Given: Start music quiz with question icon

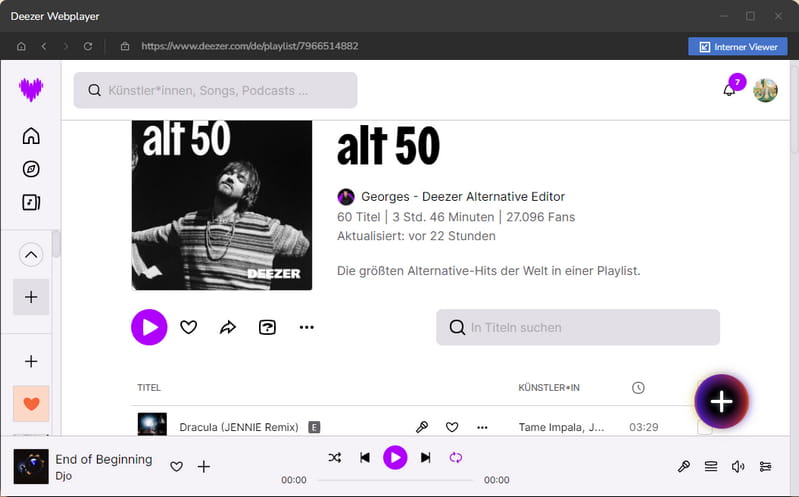Looking at the screenshot, I should coord(268,327).
